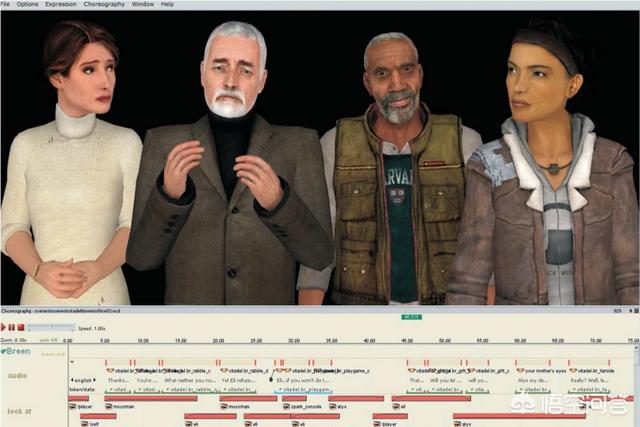This screenshot has height=427, width=640.
Task: Open the citadel_br_fa token dropdown at 70.00
Action: (x=576, y=389)
